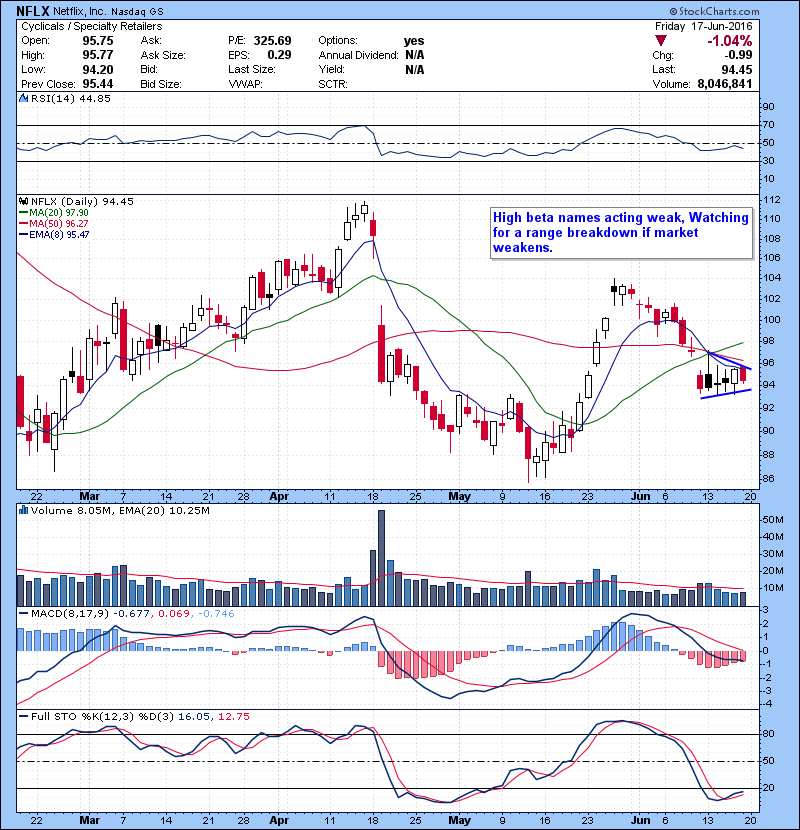Click the Last Size label

click(x=251, y=69)
